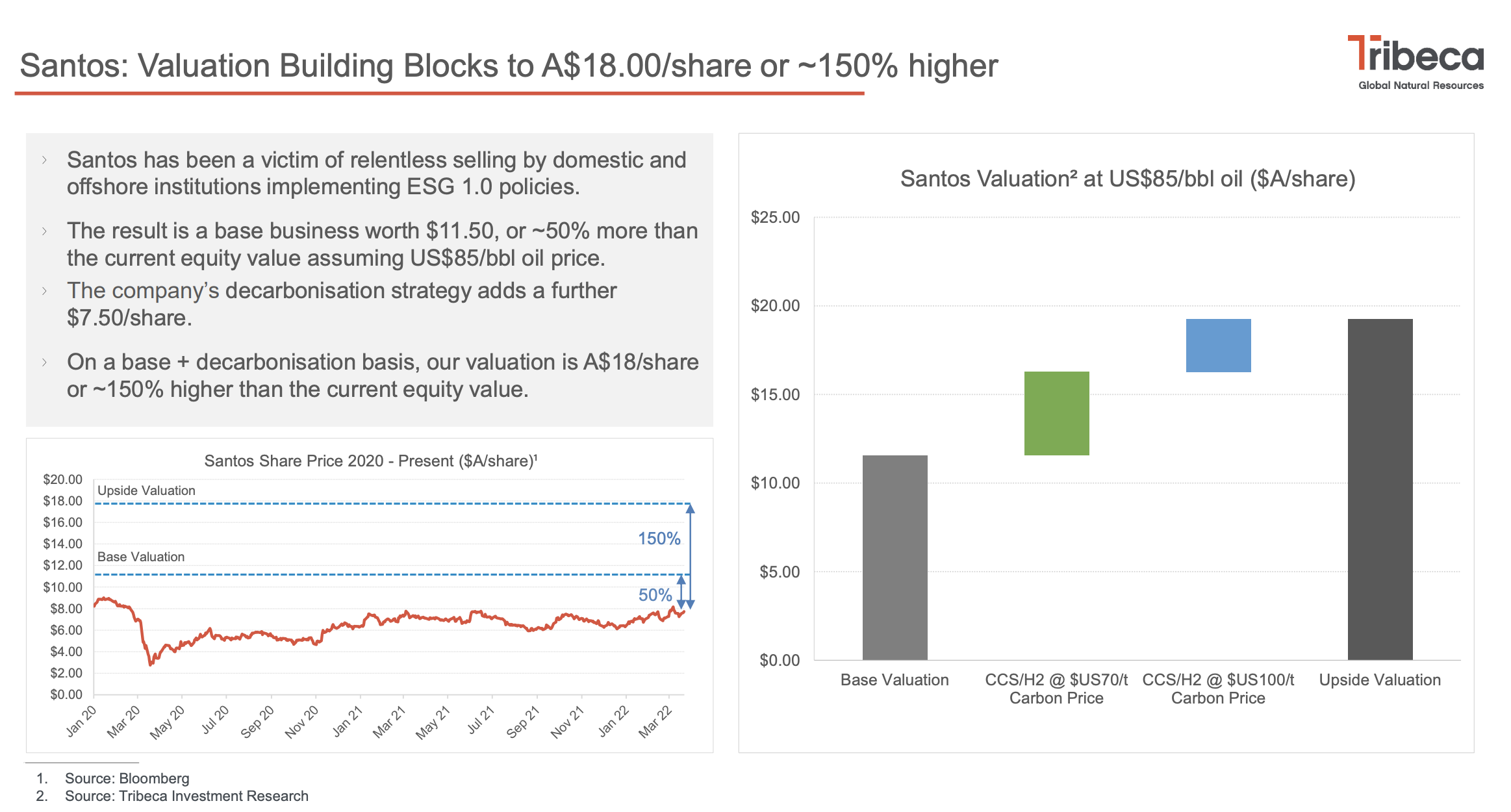Click the 150% label in the price chart
Viewport: 1511px width, 812px height.
[x=659, y=539]
